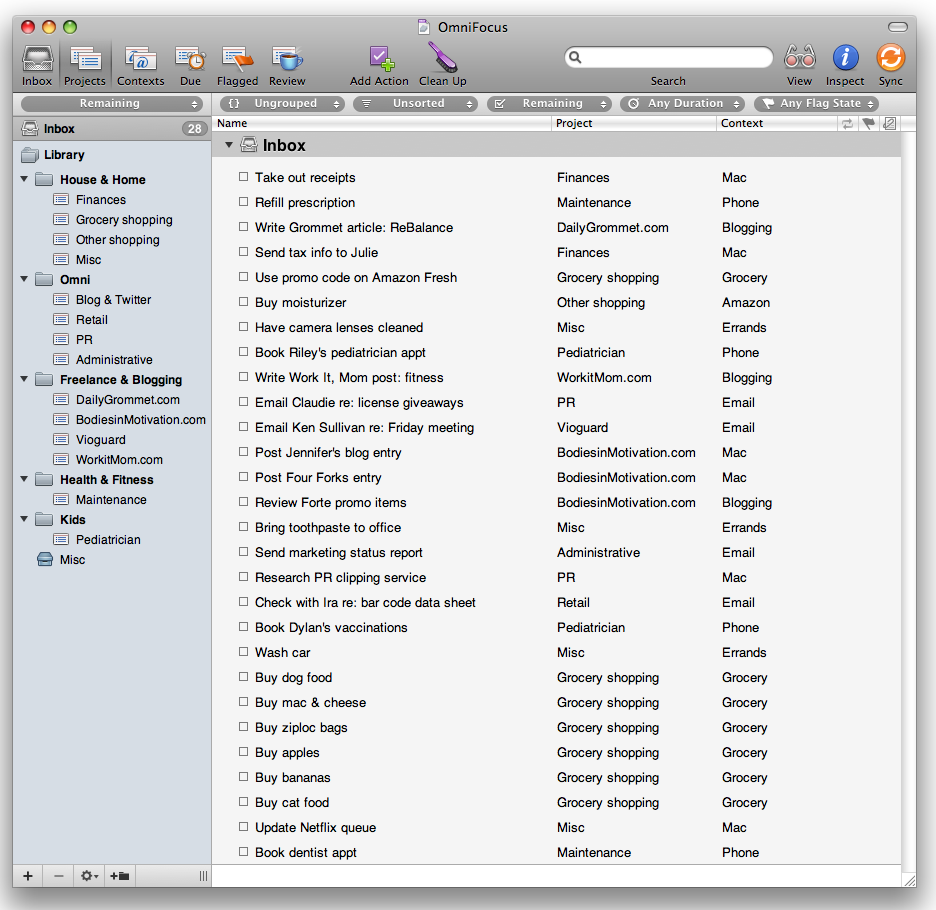Collapse the Kids folder

pyautogui.click(x=24, y=519)
